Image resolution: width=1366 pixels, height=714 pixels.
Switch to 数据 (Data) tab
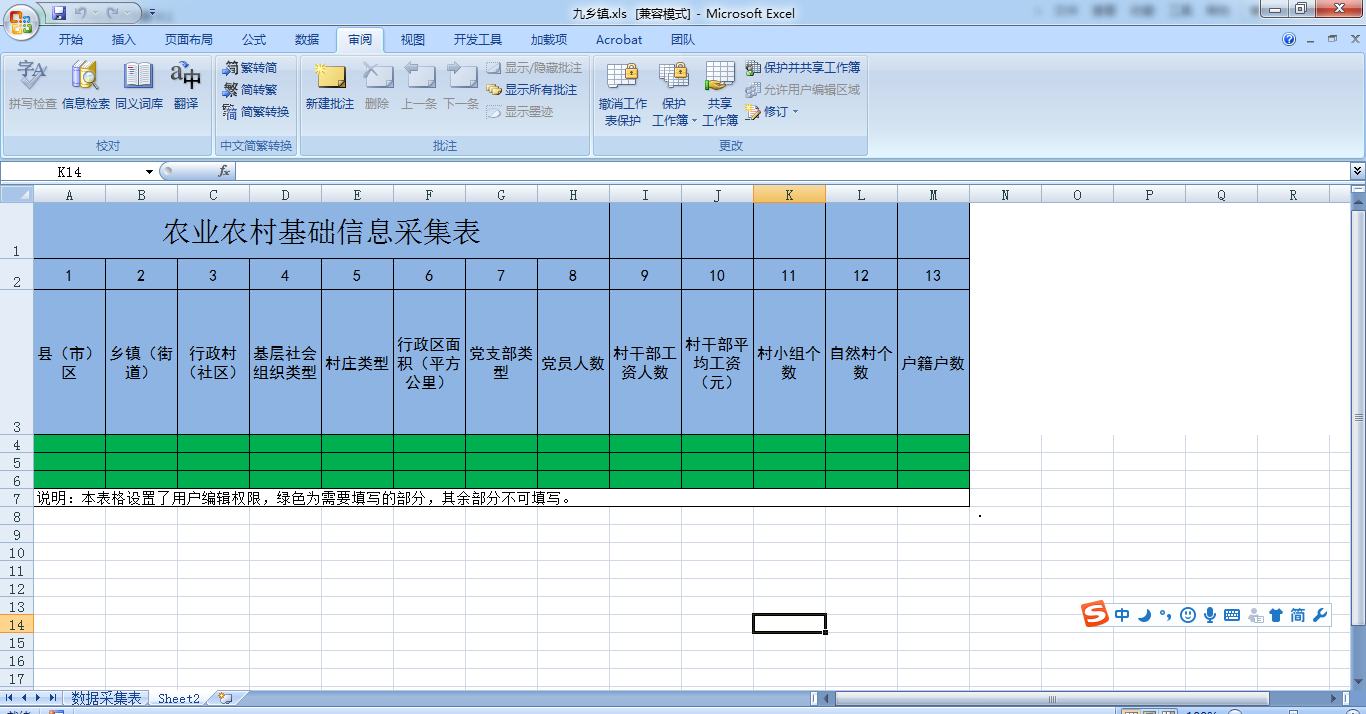pyautogui.click(x=307, y=40)
